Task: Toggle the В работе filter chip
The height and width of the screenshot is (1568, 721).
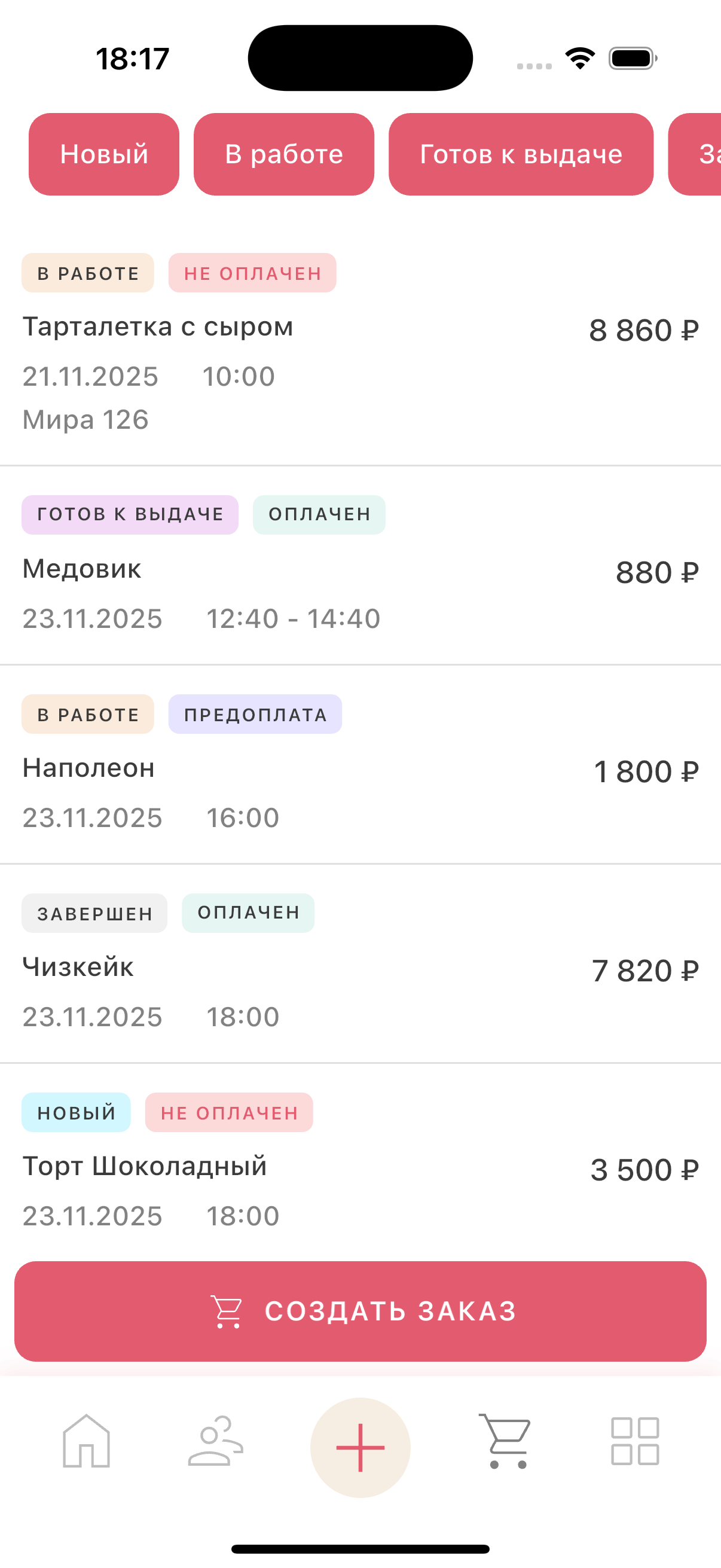Action: coord(283,154)
